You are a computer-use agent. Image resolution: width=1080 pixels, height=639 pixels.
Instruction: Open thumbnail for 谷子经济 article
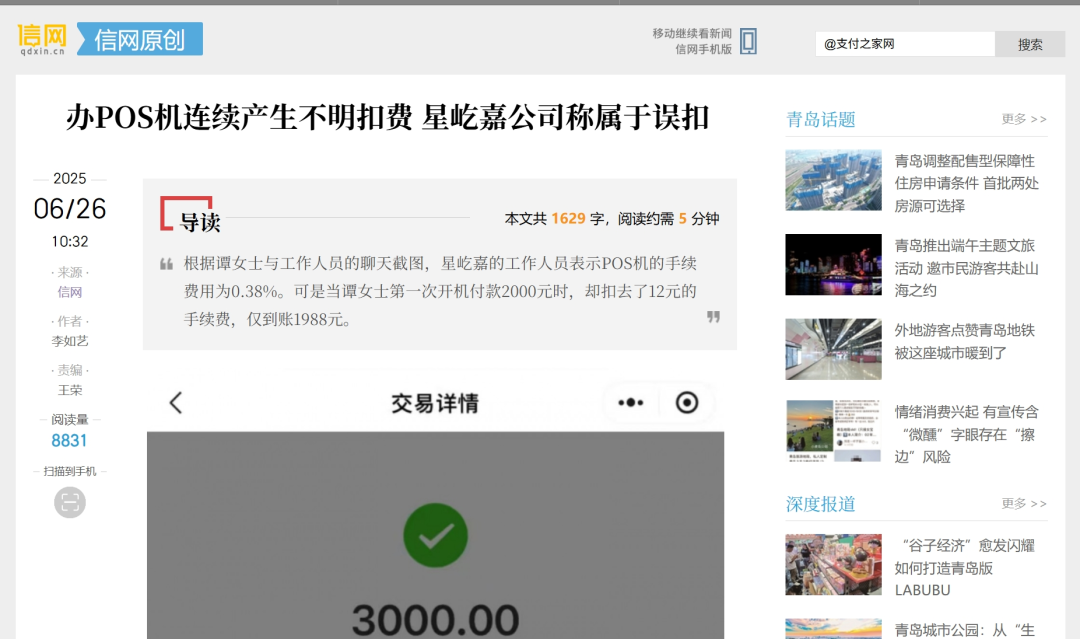833,565
